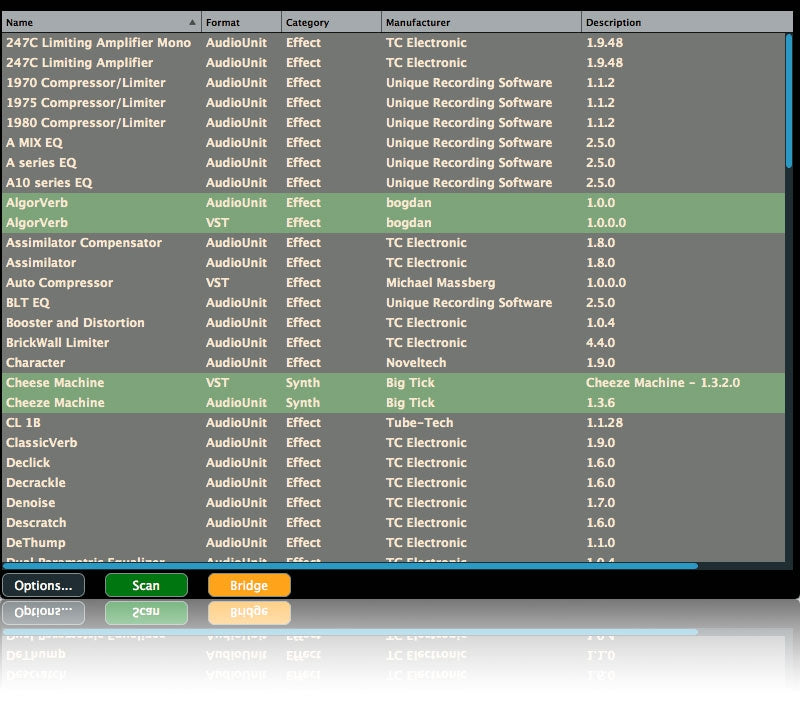This screenshot has height=710, width=800.
Task: Click version 1.1.28 in CL 1B row
Action: [x=605, y=422]
